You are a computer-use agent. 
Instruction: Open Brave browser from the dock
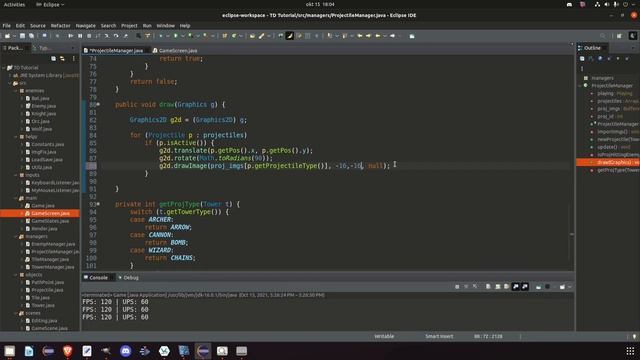[x=68, y=351]
